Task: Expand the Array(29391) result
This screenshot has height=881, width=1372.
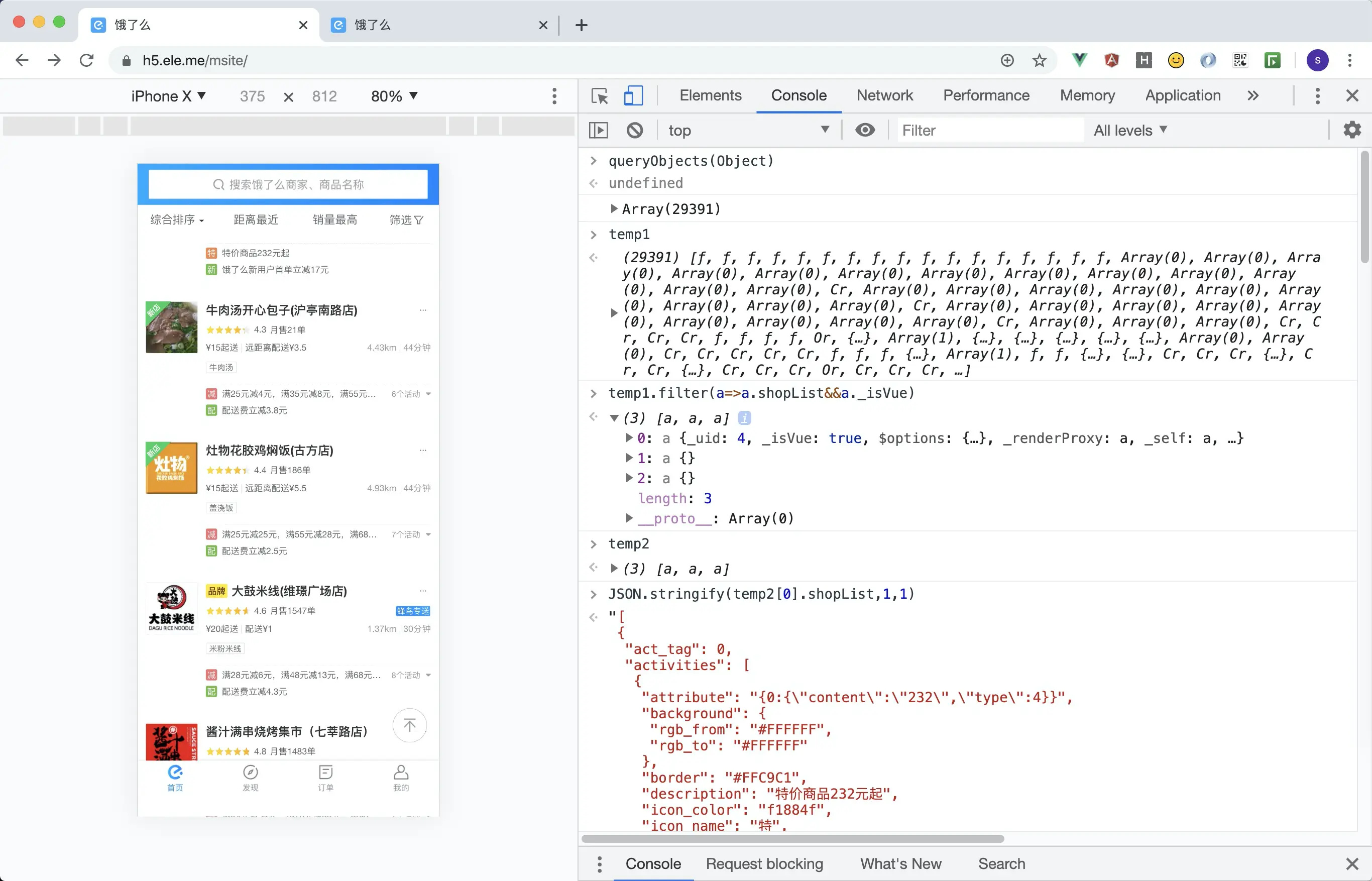Action: 614,208
